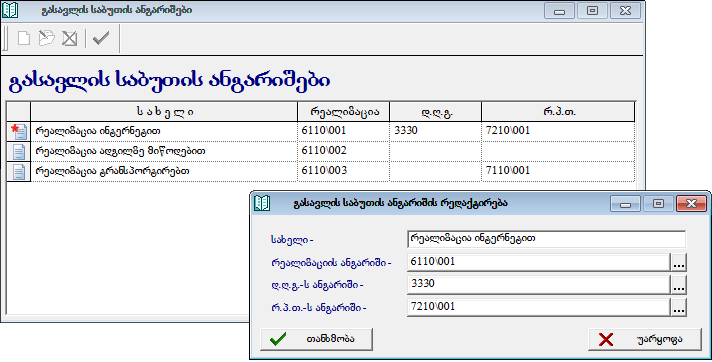This screenshot has height=362, width=712.
Task: Minimize the main accounts window
Action: click(559, 11)
